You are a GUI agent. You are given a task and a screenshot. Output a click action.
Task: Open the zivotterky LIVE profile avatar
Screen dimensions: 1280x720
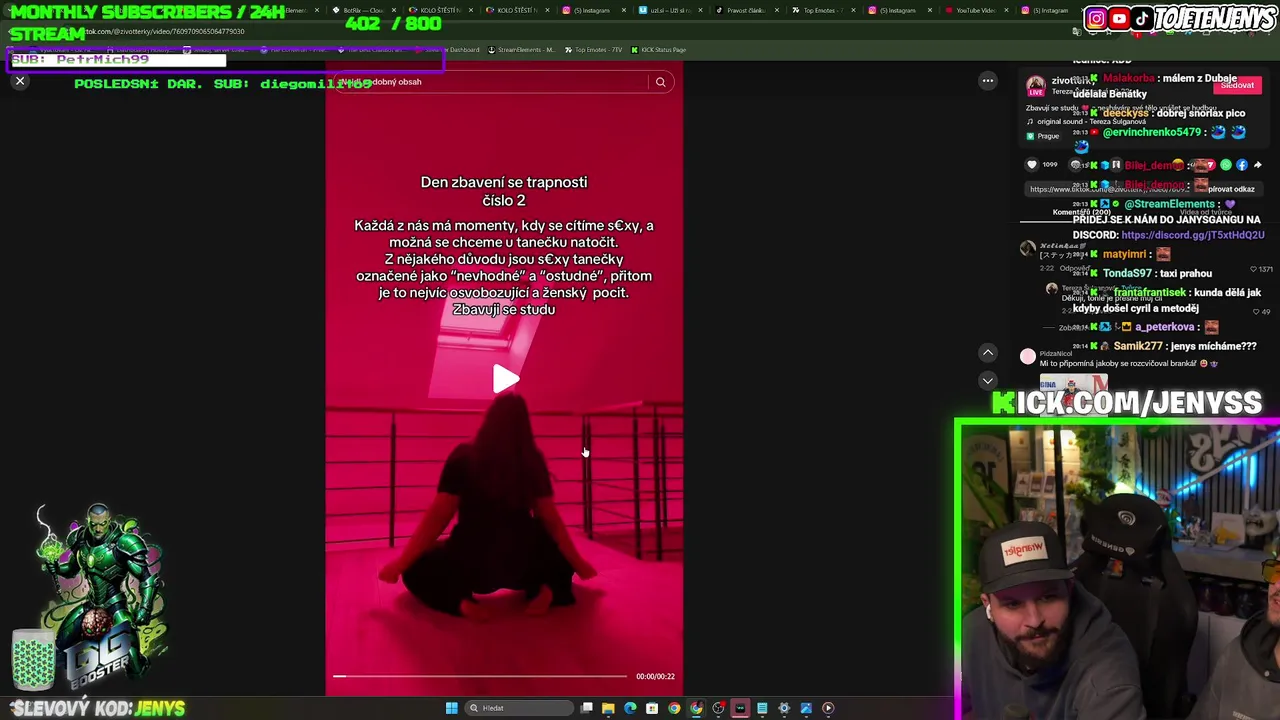[1036, 86]
